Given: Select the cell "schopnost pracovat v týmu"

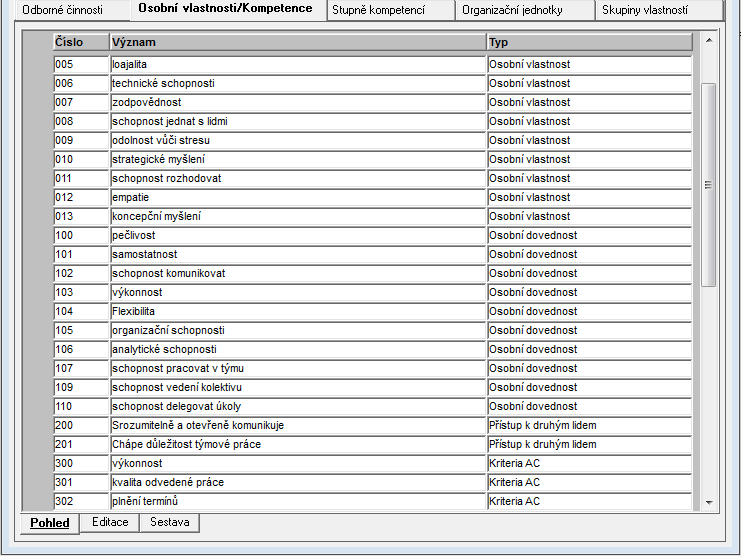Looking at the screenshot, I should click(298, 368).
